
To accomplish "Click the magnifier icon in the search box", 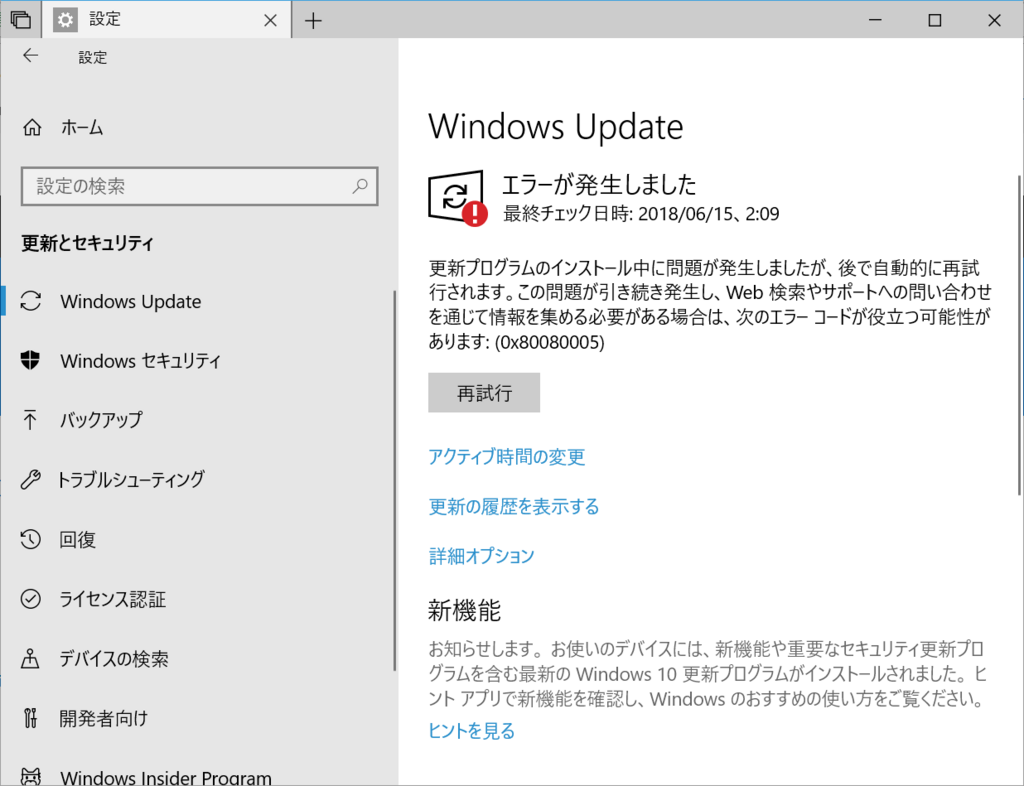I will [x=360, y=186].
